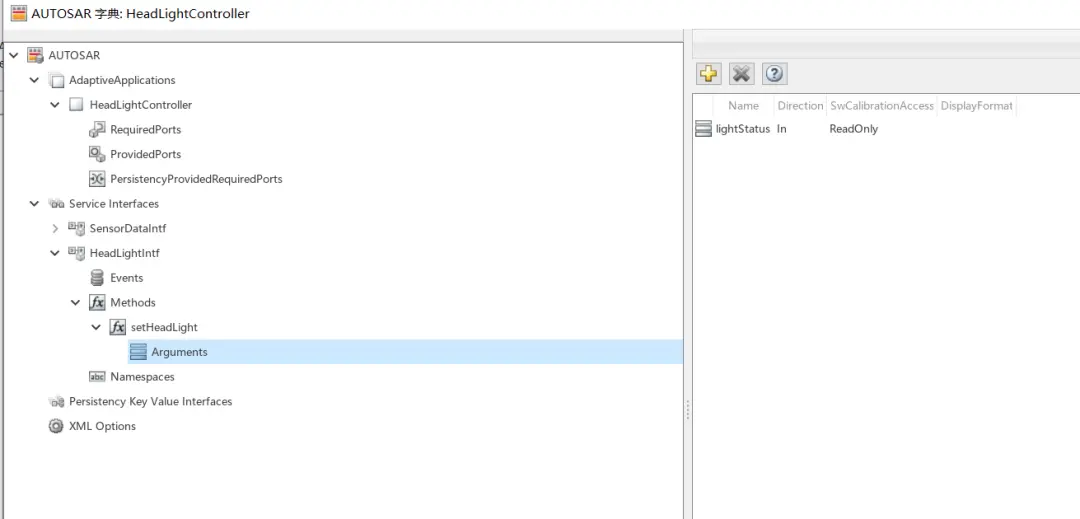
Task: Collapse the HeadLightController node
Action: 55,105
